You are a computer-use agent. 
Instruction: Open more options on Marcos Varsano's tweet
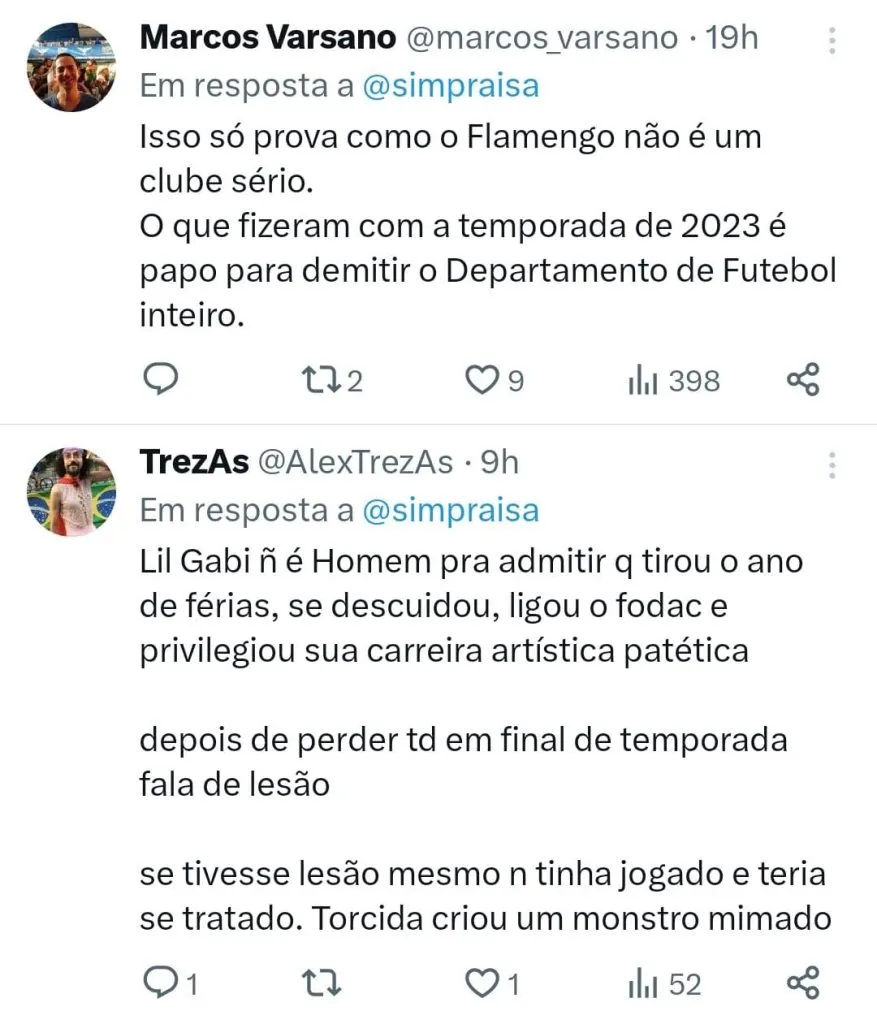coord(832,40)
